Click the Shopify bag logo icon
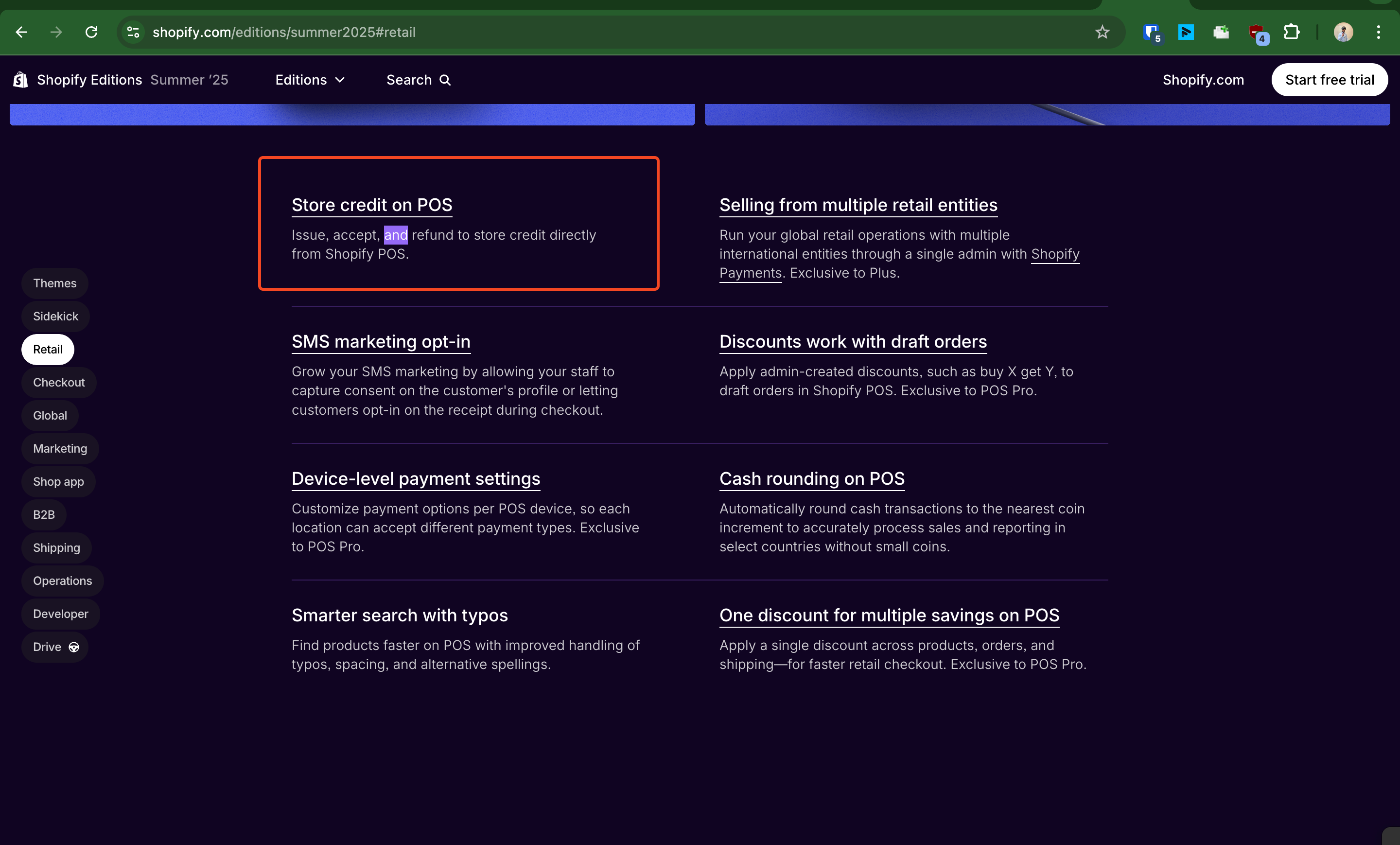This screenshot has width=1400, height=845. (x=20, y=80)
